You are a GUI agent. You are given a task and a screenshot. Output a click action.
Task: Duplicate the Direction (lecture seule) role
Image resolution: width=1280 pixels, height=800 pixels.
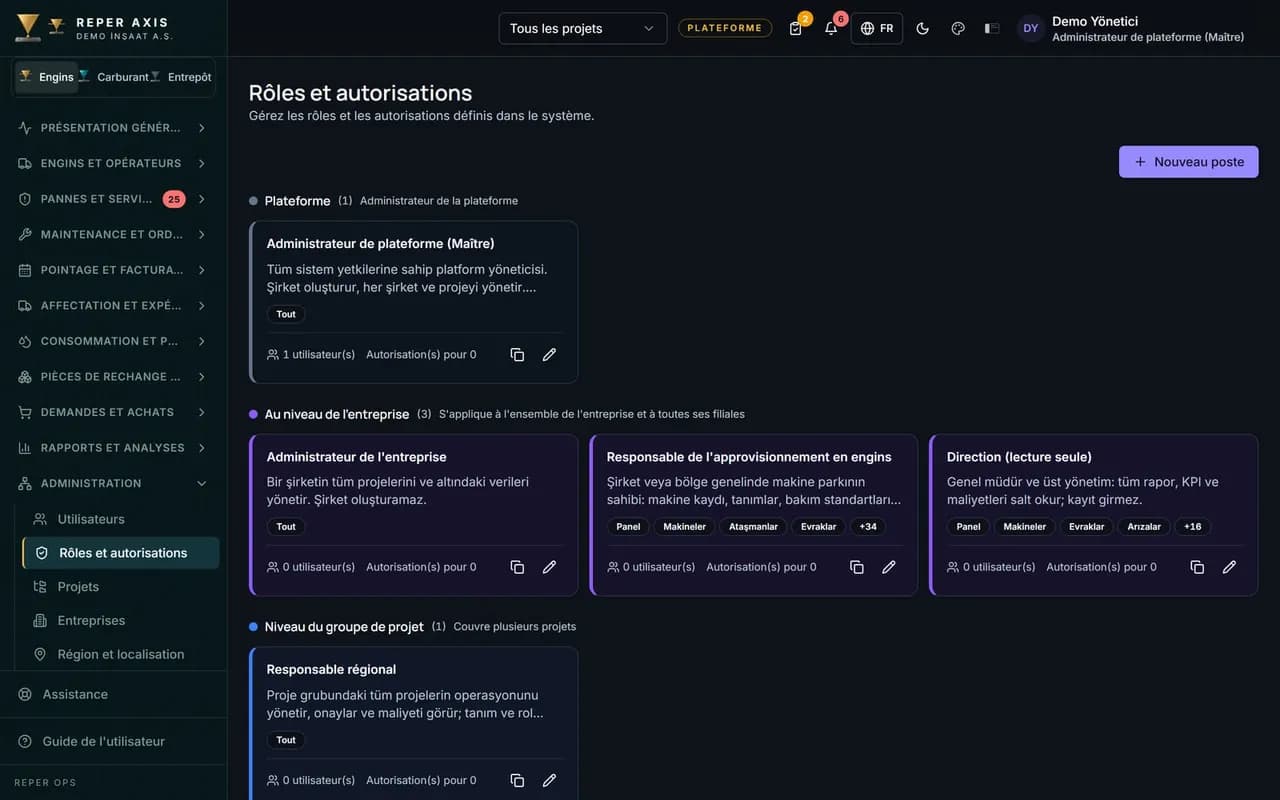[1197, 567]
